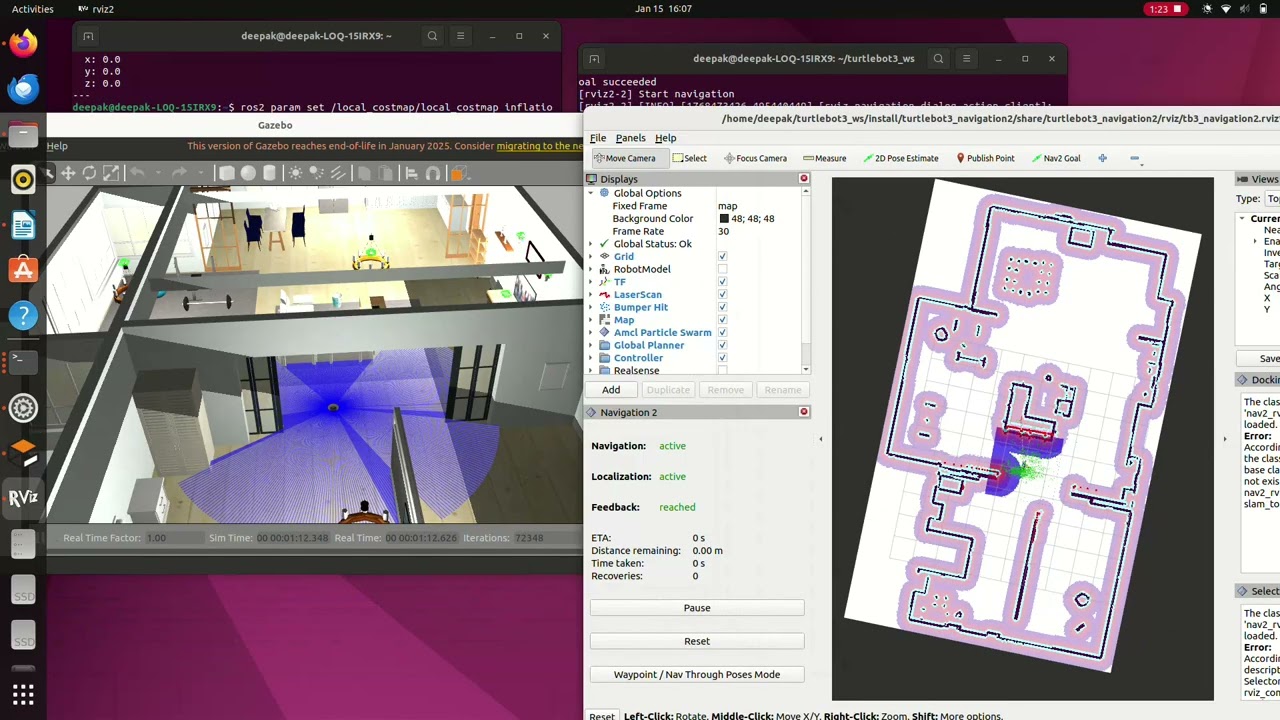The image size is (1280, 720).
Task: Open the RViz icon in the dock
Action: pyautogui.click(x=23, y=498)
